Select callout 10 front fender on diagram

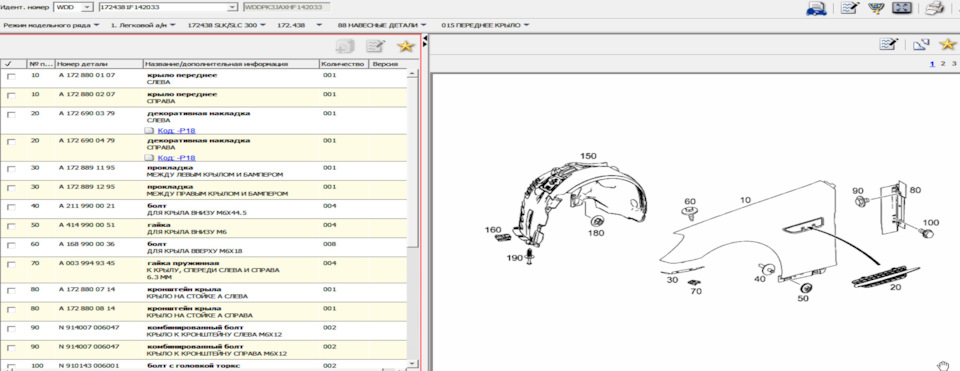[x=744, y=200]
